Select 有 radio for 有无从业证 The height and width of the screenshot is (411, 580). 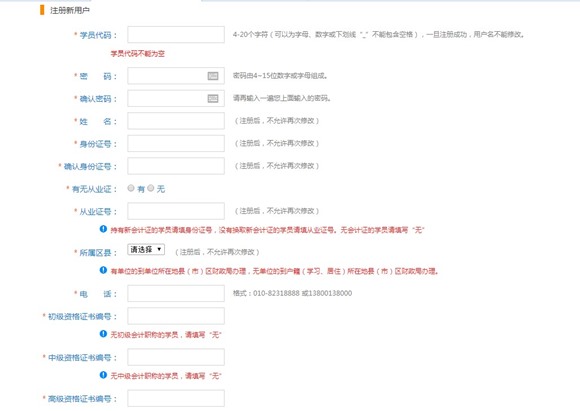(x=131, y=188)
